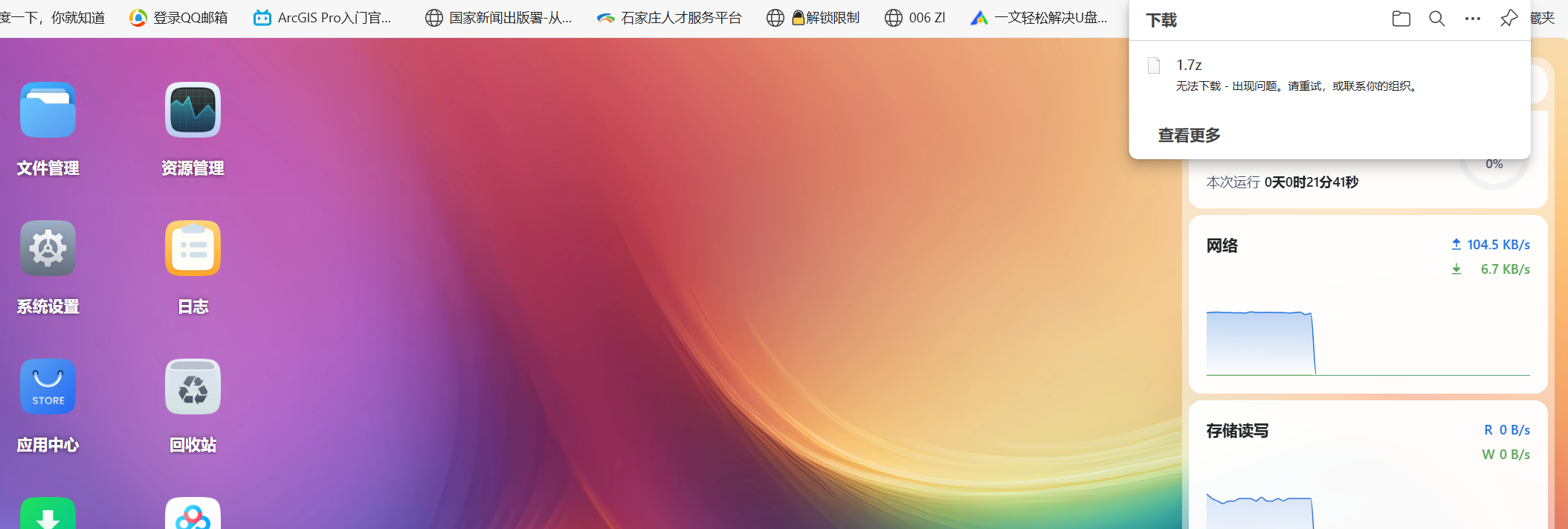Image resolution: width=1568 pixels, height=529 pixels.
Task: Open the 文件管理 file manager icon
Action: 48,110
